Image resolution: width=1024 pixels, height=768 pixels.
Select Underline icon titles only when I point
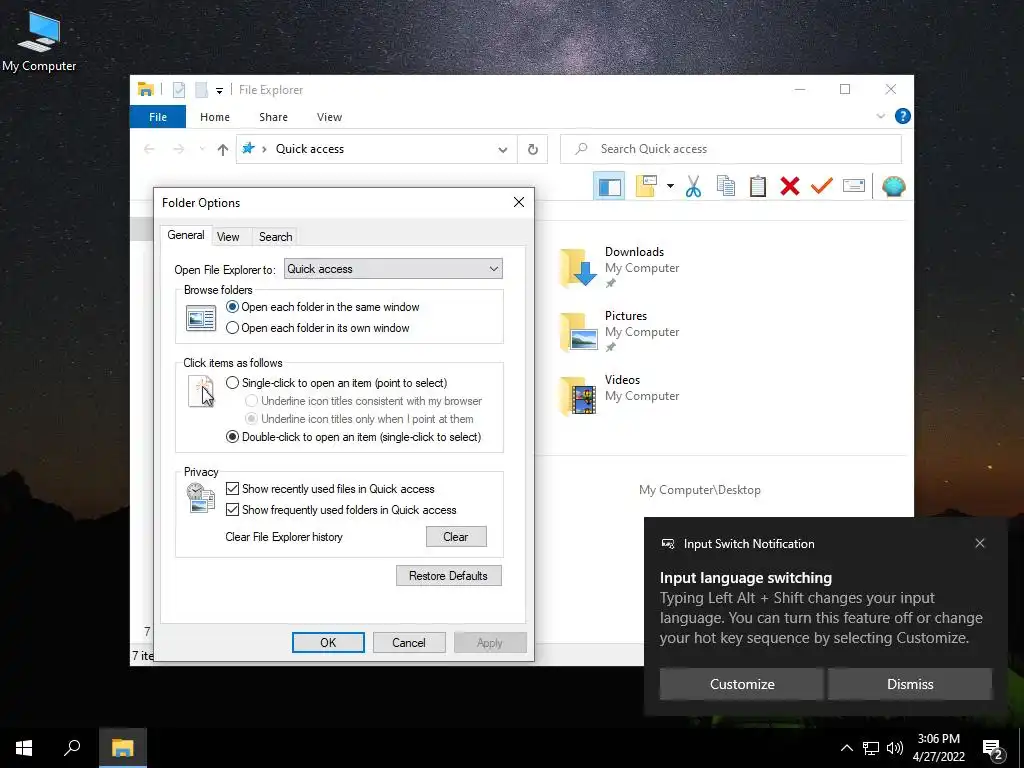[x=359, y=419]
